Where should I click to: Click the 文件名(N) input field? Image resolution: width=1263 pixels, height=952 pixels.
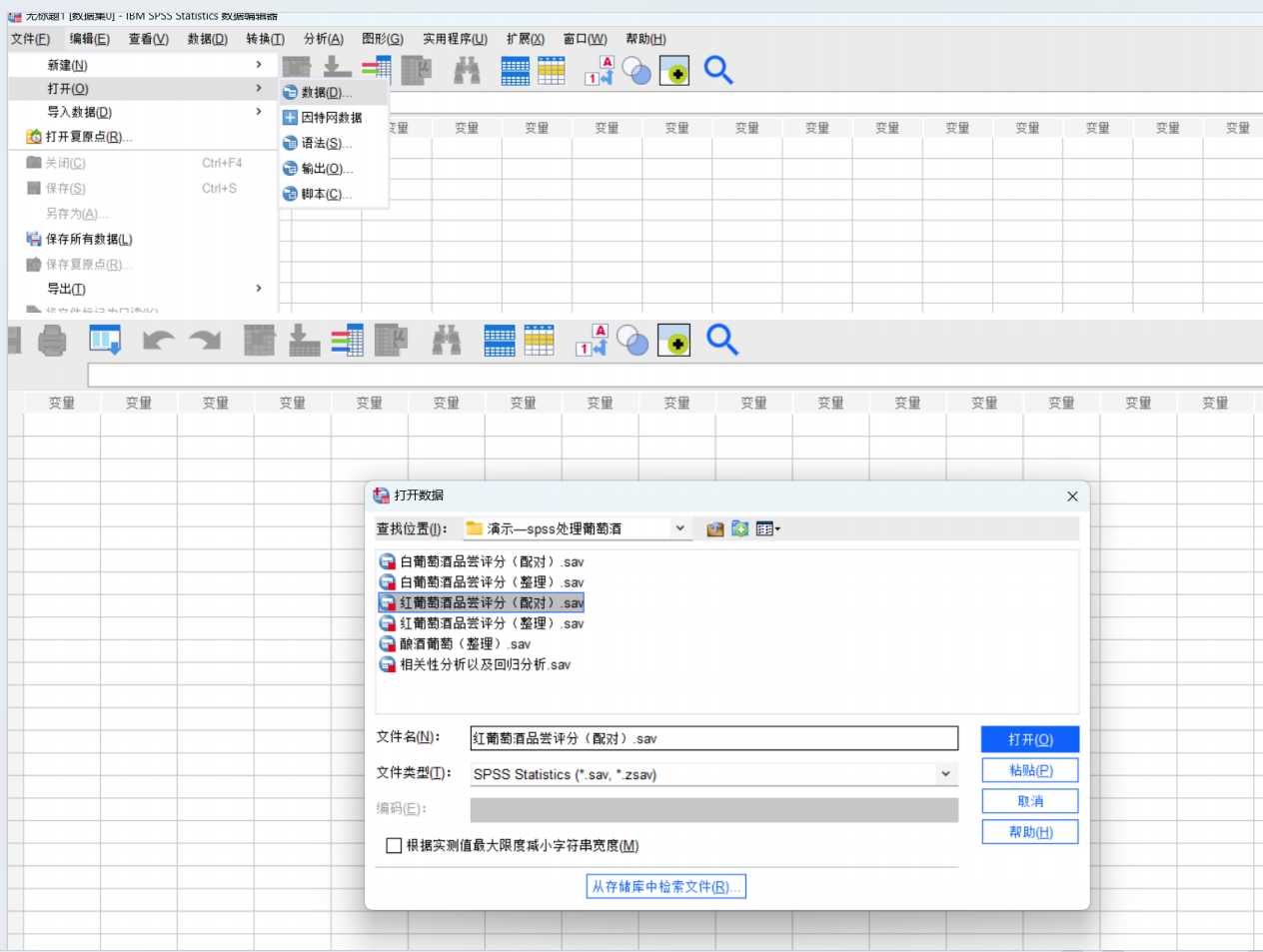pyautogui.click(x=713, y=738)
